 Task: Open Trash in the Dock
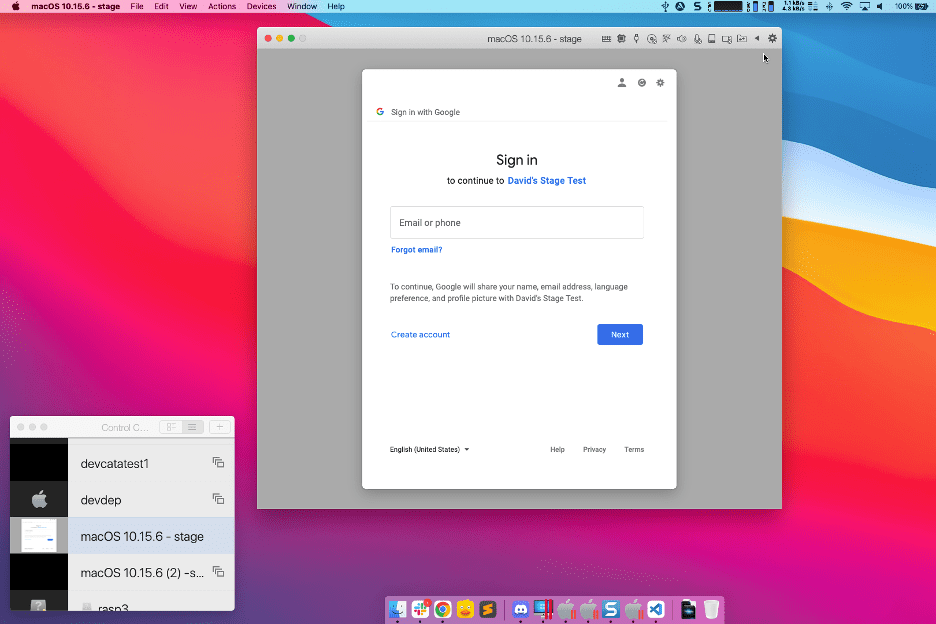(x=711, y=609)
